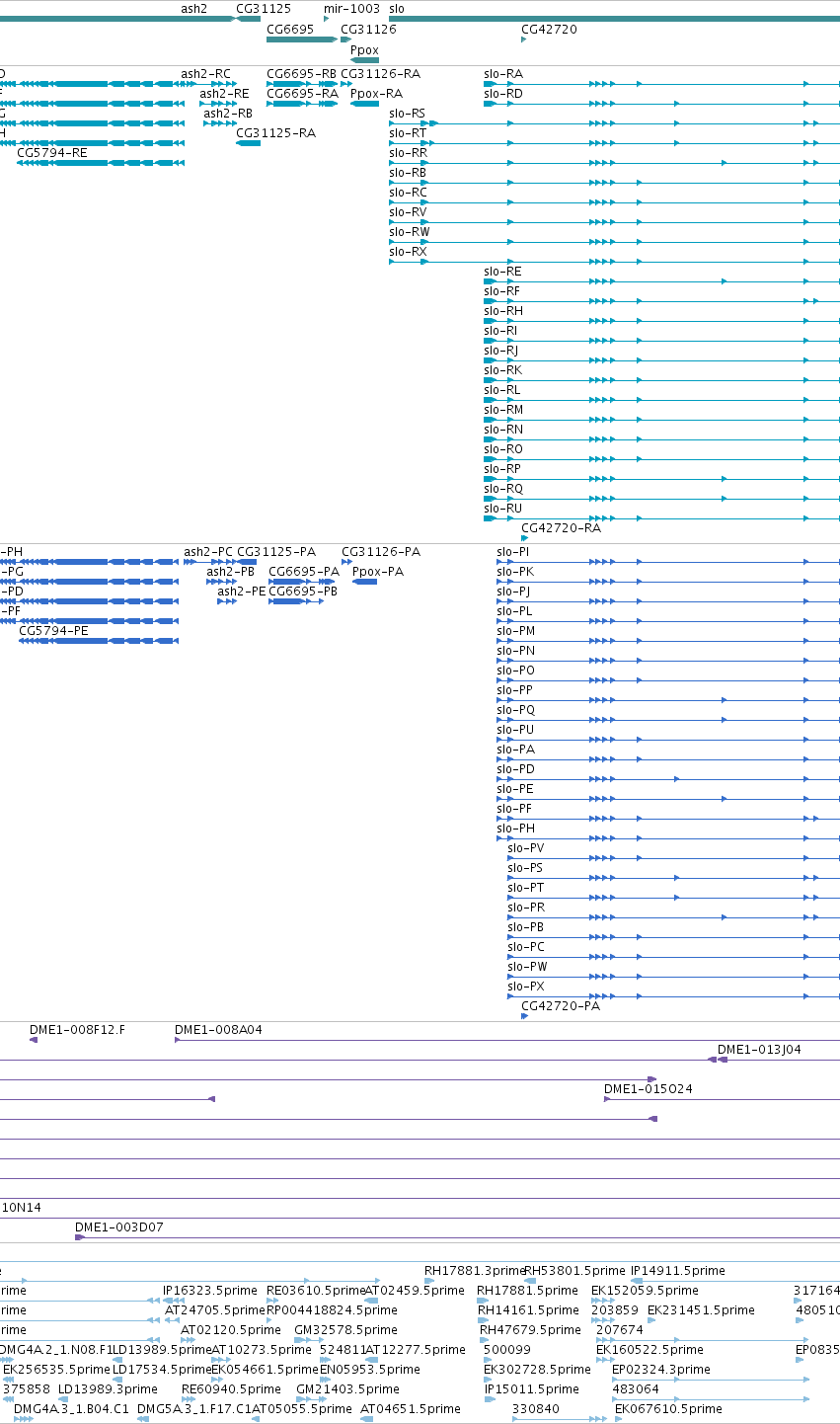
Task: Select protein slo-PX
Action: coord(526,987)
